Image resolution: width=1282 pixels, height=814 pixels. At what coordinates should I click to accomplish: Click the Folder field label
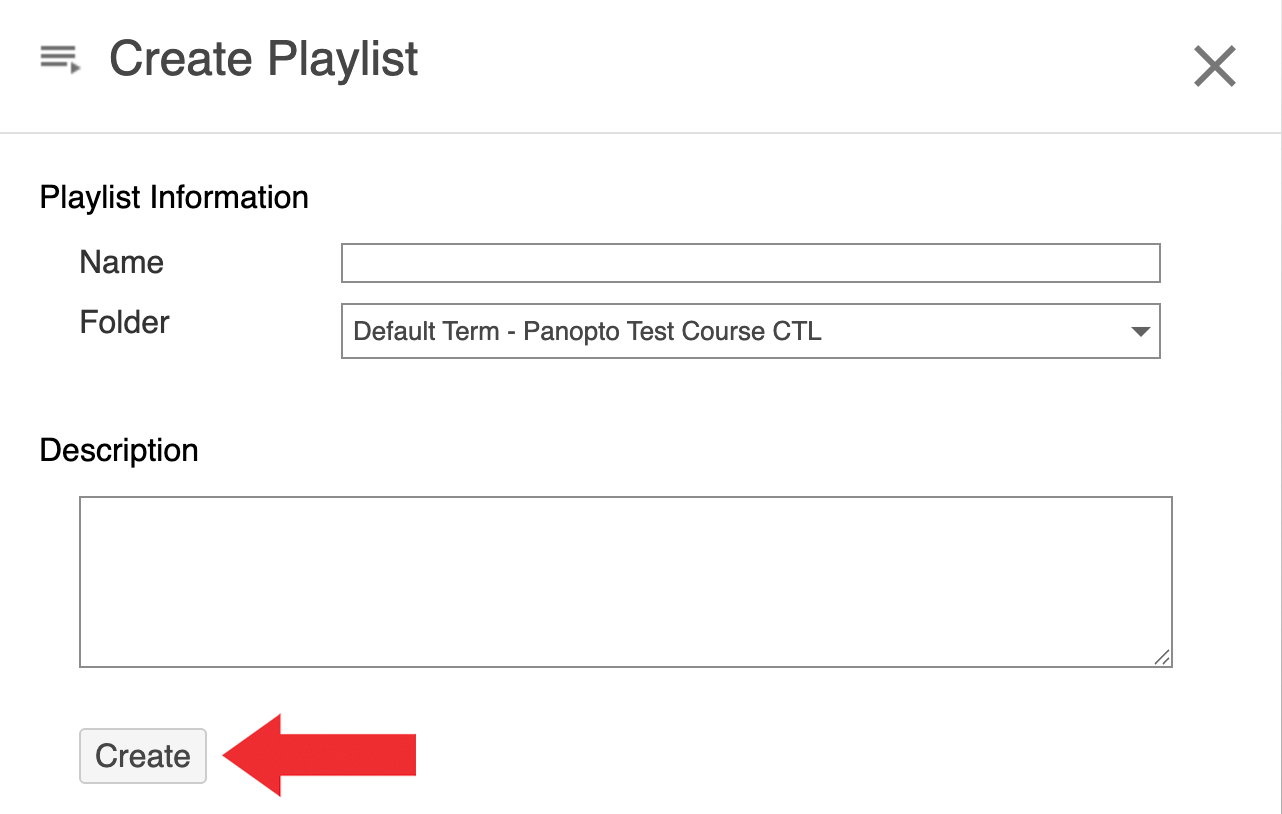click(x=124, y=323)
